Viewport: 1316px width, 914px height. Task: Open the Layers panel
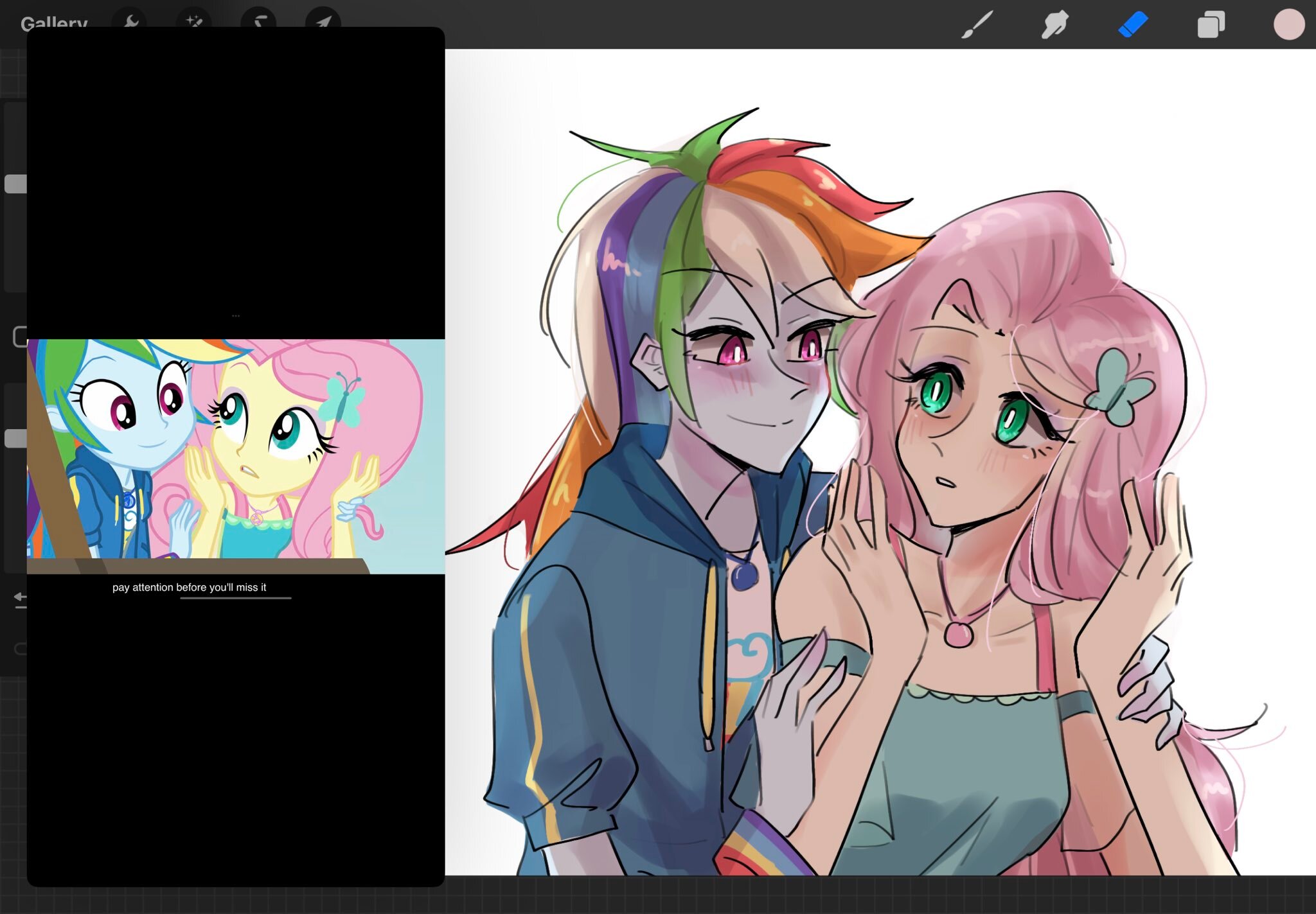(1211, 24)
